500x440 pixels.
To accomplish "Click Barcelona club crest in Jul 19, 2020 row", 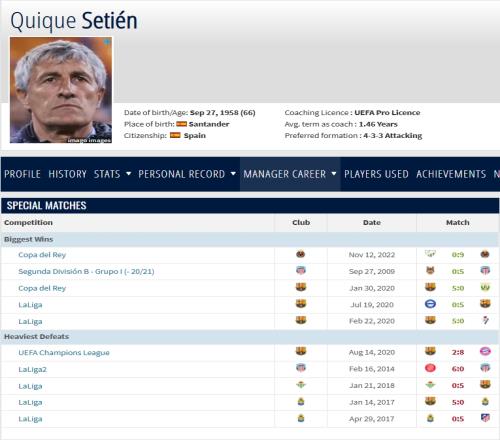I will 301,304.
